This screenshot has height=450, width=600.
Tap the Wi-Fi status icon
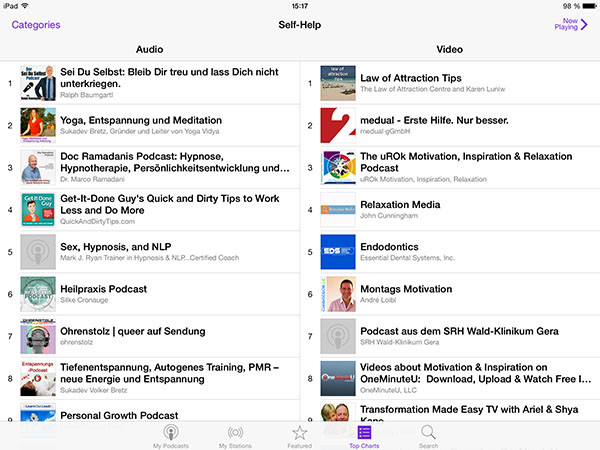click(x=25, y=6)
